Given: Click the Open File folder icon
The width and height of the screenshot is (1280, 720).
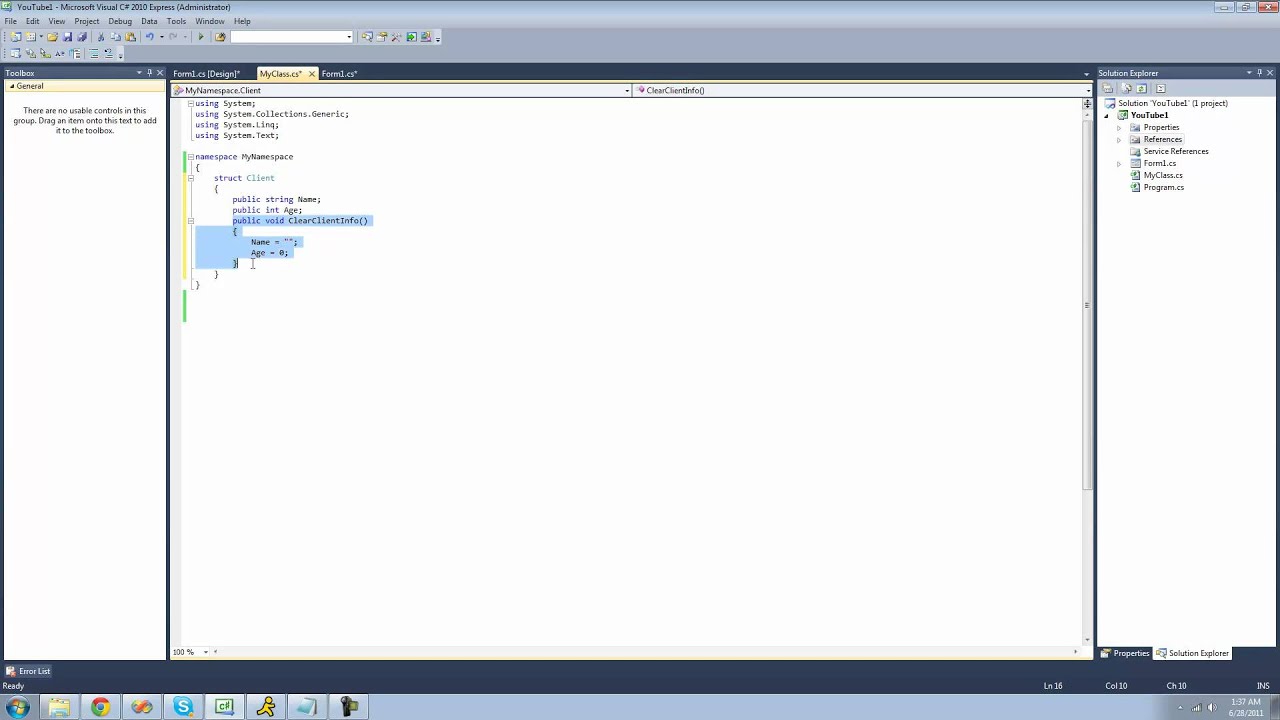Looking at the screenshot, I should click(x=52, y=37).
